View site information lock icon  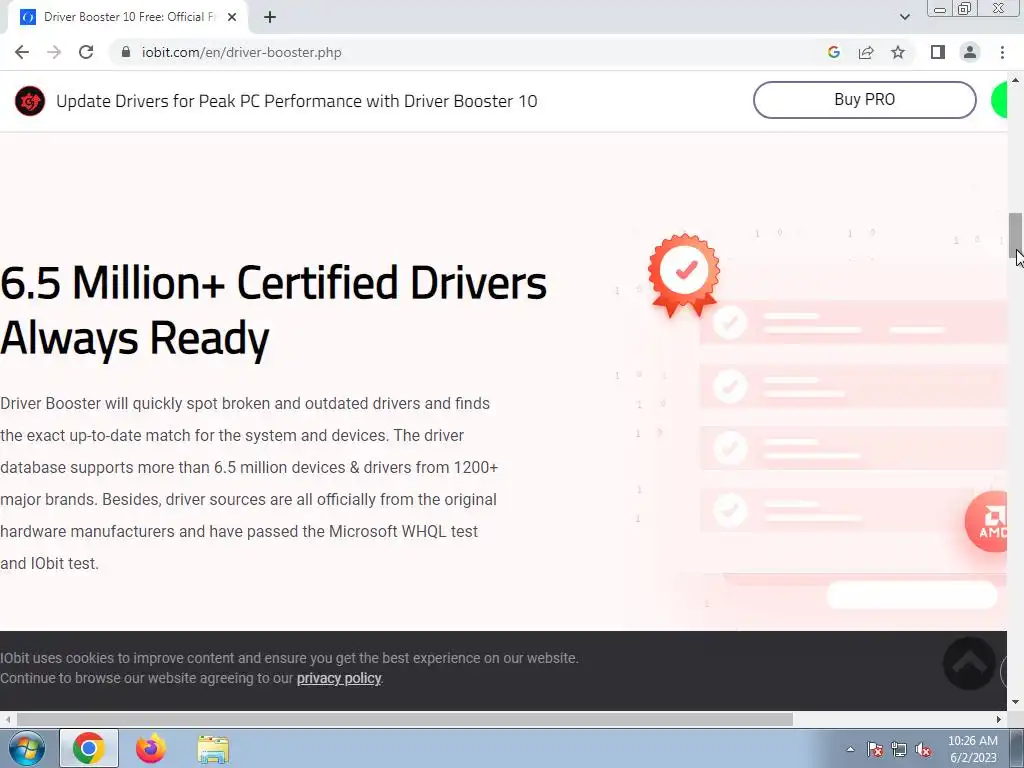[126, 52]
